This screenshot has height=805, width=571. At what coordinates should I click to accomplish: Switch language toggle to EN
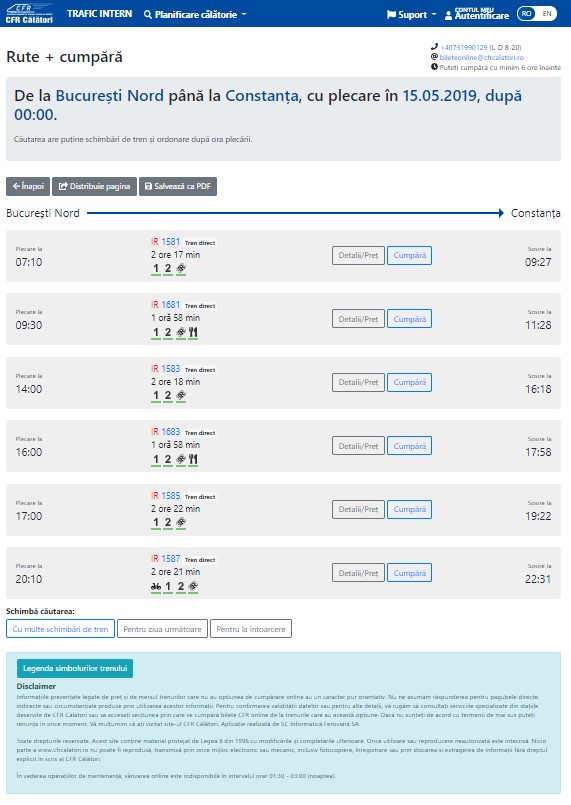[547, 14]
